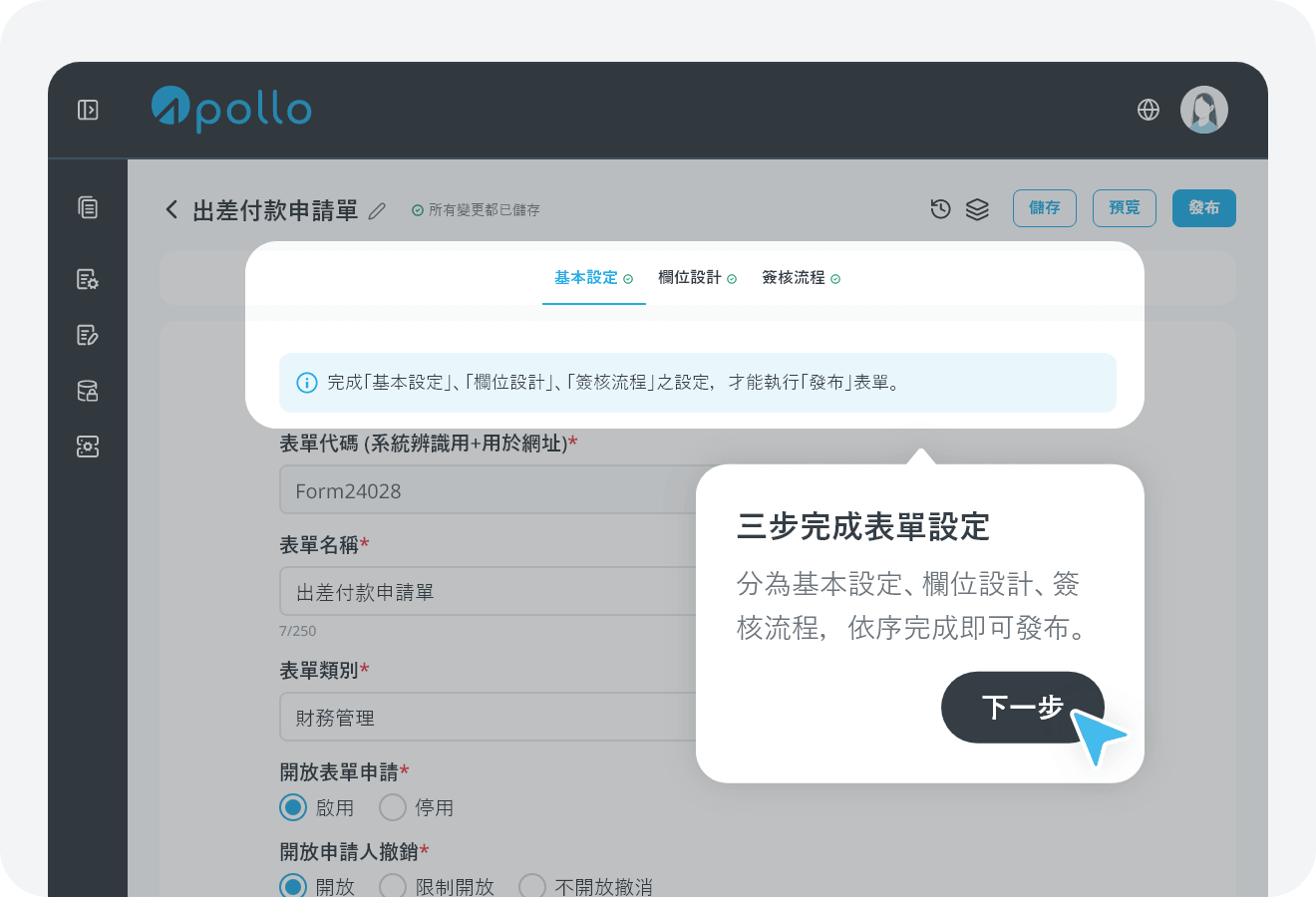The width and height of the screenshot is (1316, 897).
Task: Switch to the 欄位設計 tab
Action: (x=697, y=278)
